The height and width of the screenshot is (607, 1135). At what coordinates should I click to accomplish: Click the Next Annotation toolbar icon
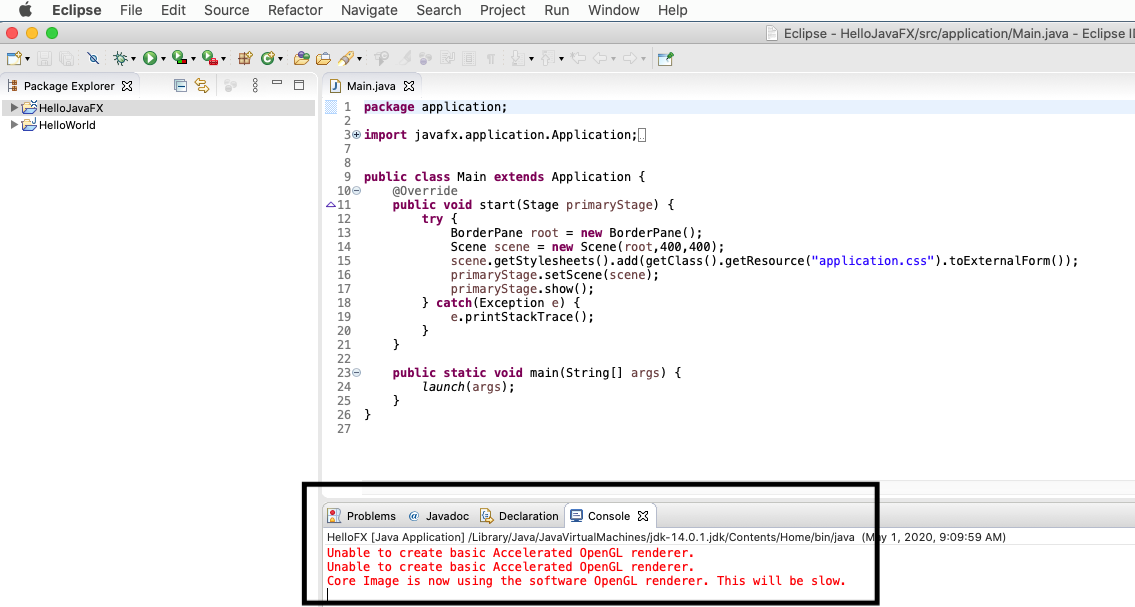pyautogui.click(x=517, y=59)
